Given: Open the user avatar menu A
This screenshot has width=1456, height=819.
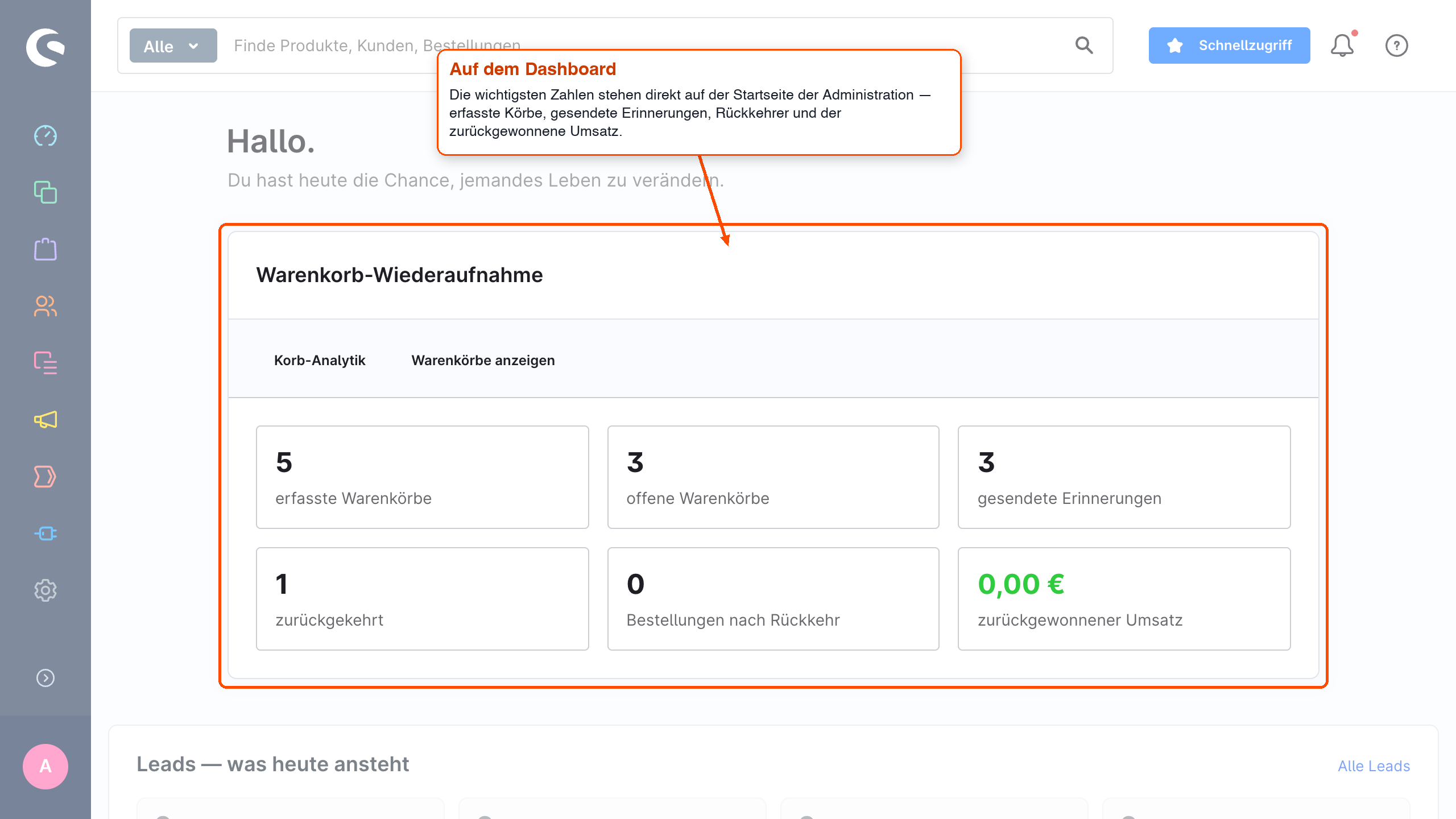Looking at the screenshot, I should pos(45,767).
